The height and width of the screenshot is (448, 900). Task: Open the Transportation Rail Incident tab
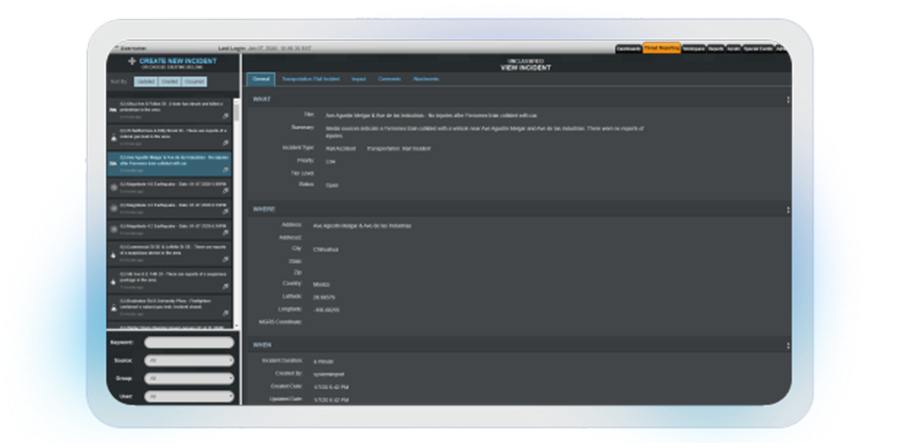pos(311,78)
